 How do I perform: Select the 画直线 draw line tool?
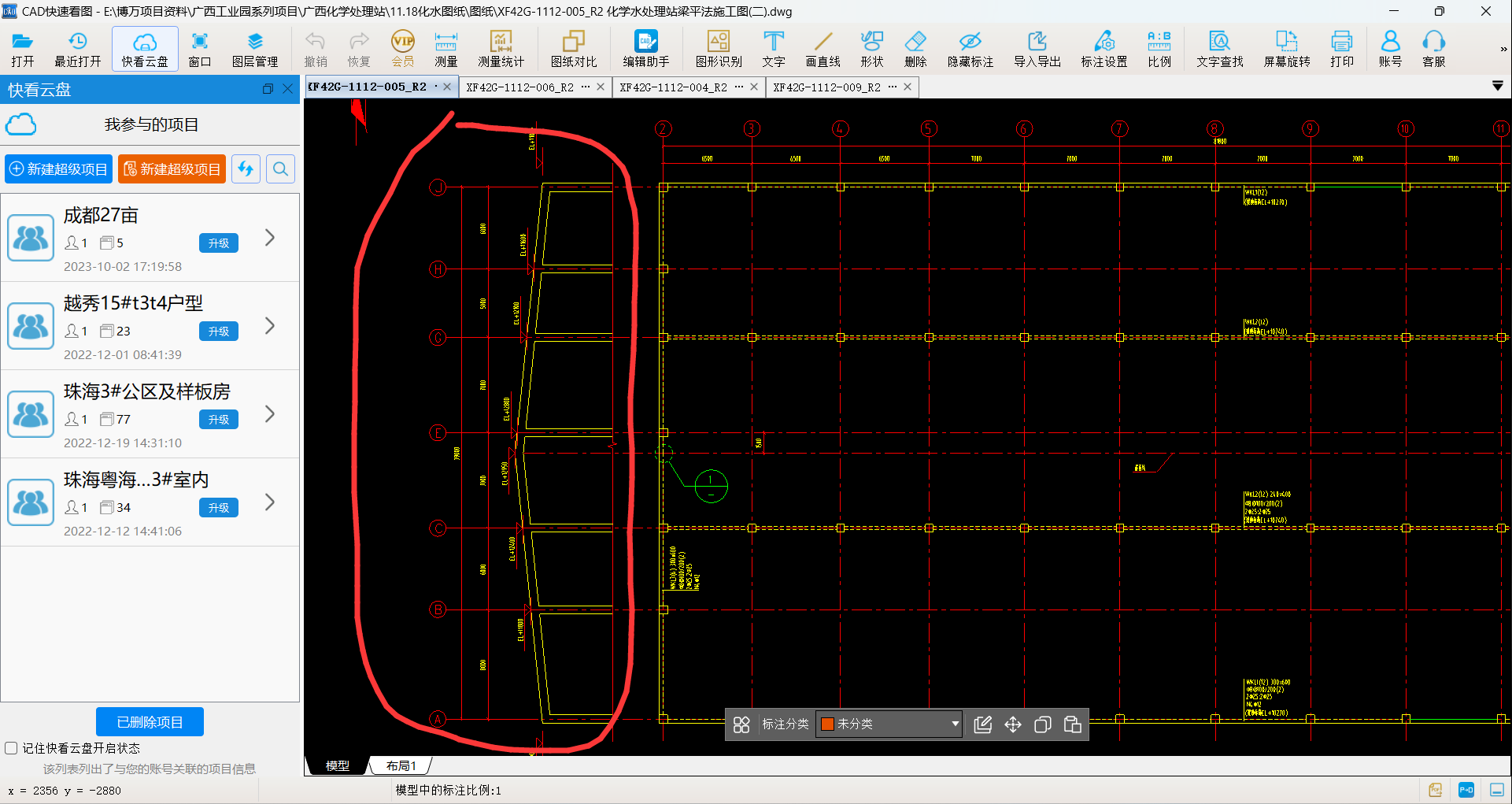[x=823, y=49]
